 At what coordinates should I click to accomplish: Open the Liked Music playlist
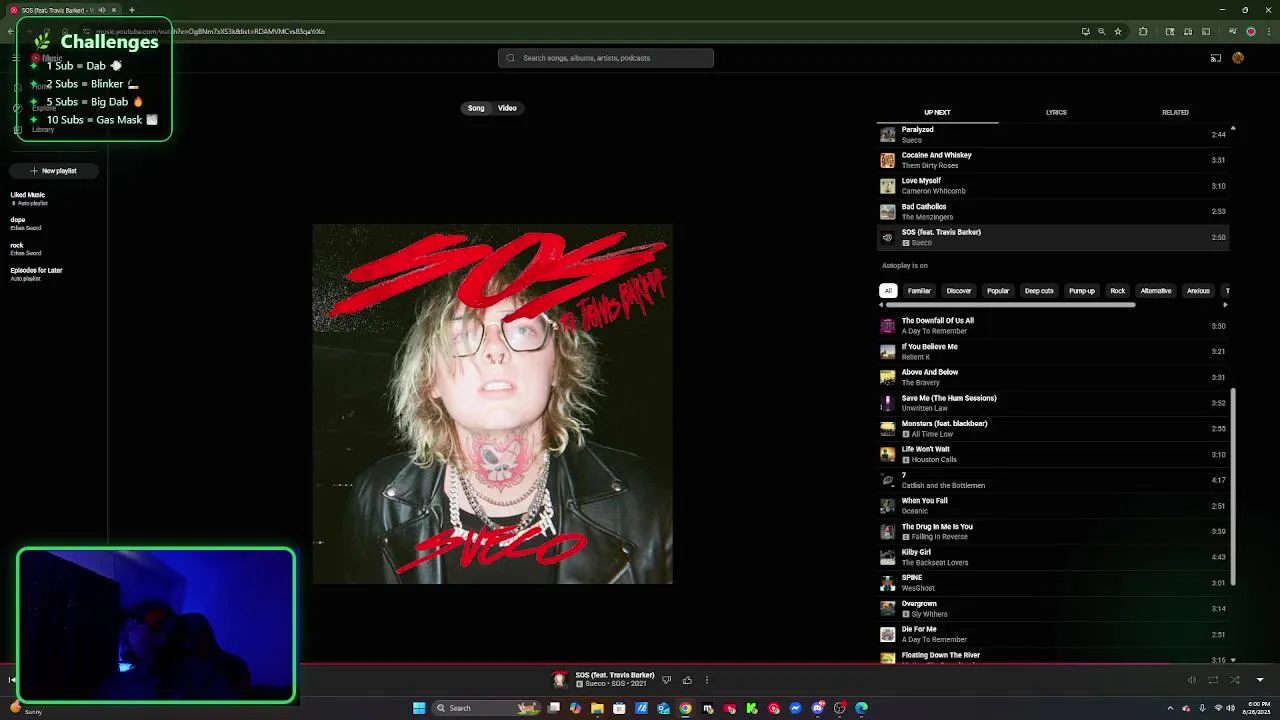pos(54,199)
